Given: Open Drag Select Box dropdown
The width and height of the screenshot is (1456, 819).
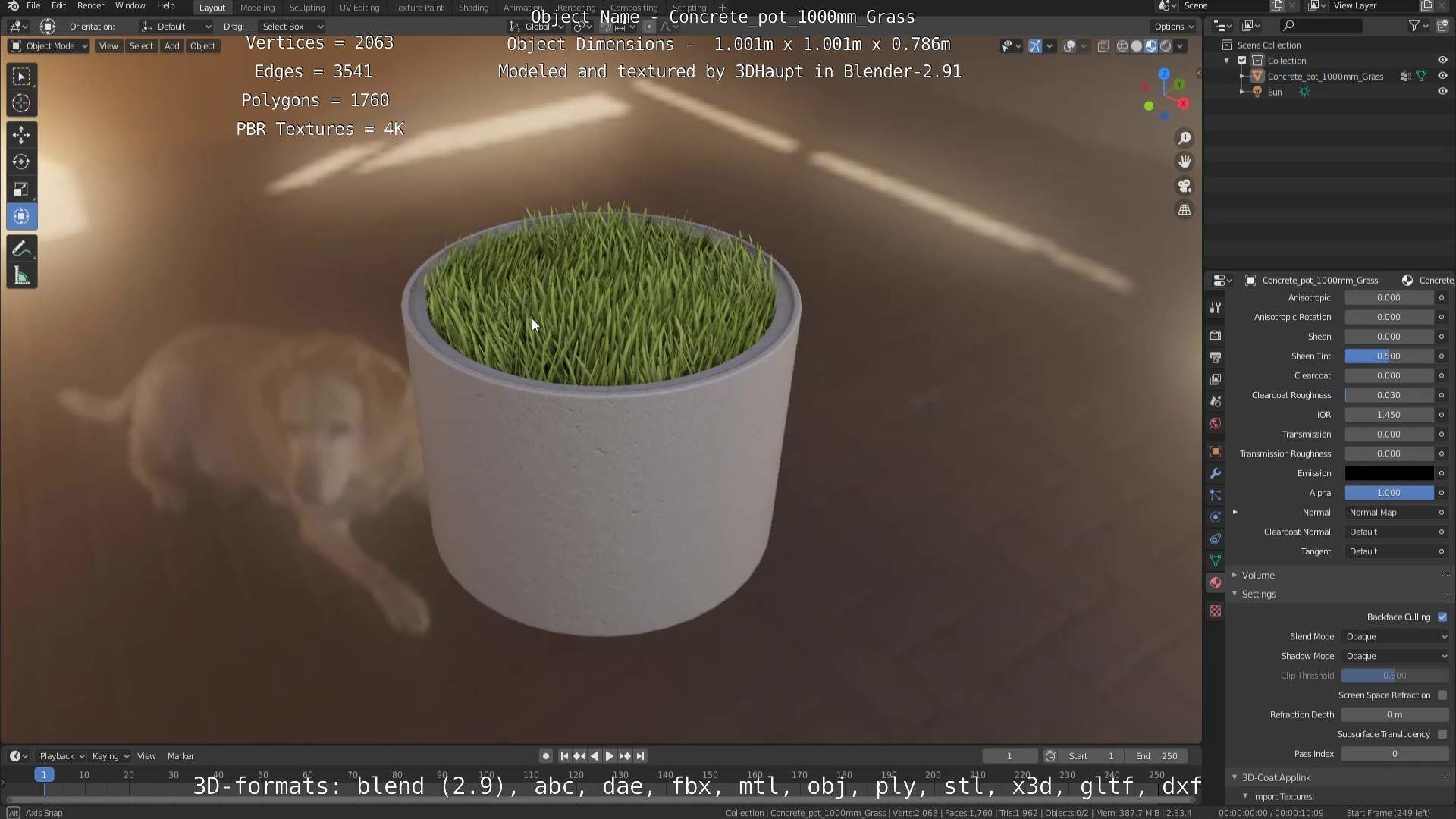Looking at the screenshot, I should 292,27.
